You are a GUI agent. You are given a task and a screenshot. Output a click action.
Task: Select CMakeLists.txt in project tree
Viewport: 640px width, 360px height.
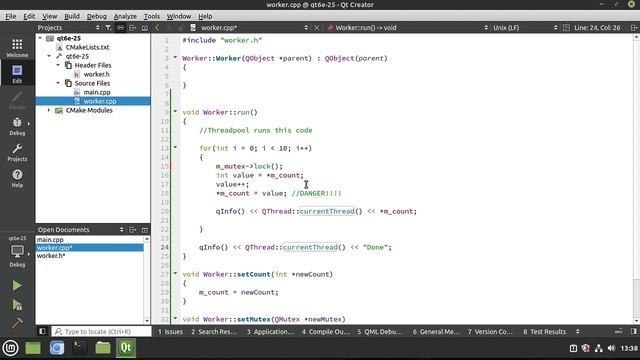pyautogui.click(x=87, y=47)
